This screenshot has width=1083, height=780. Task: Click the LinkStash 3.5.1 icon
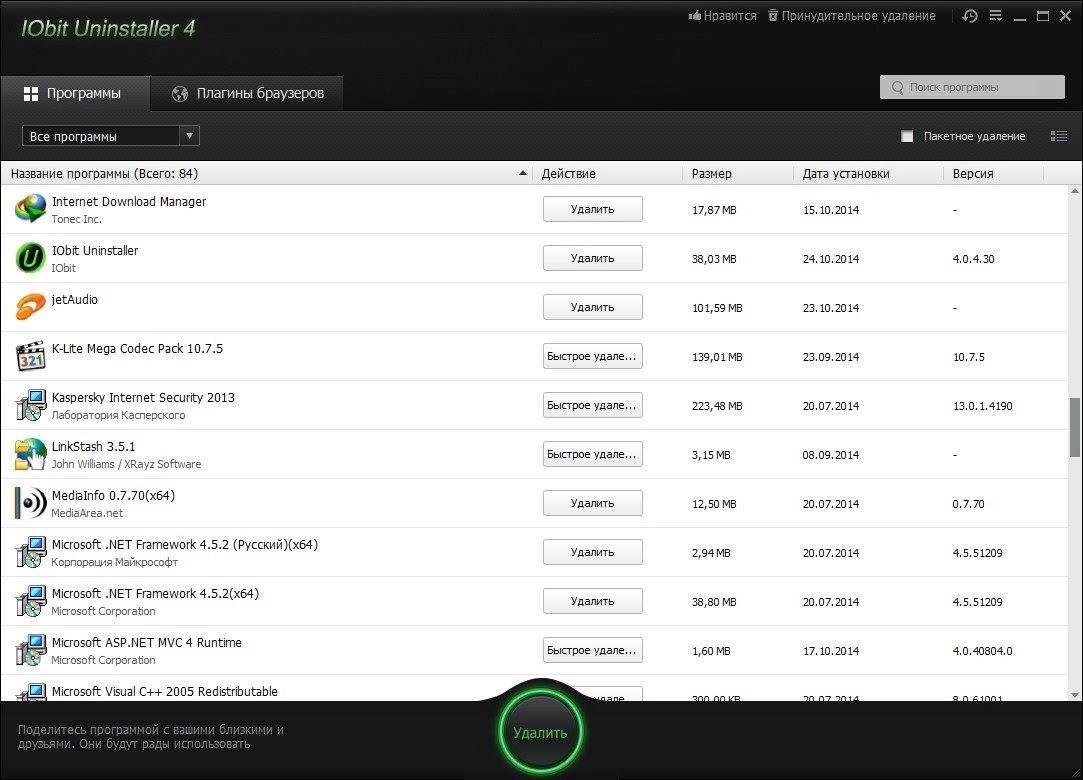30,454
